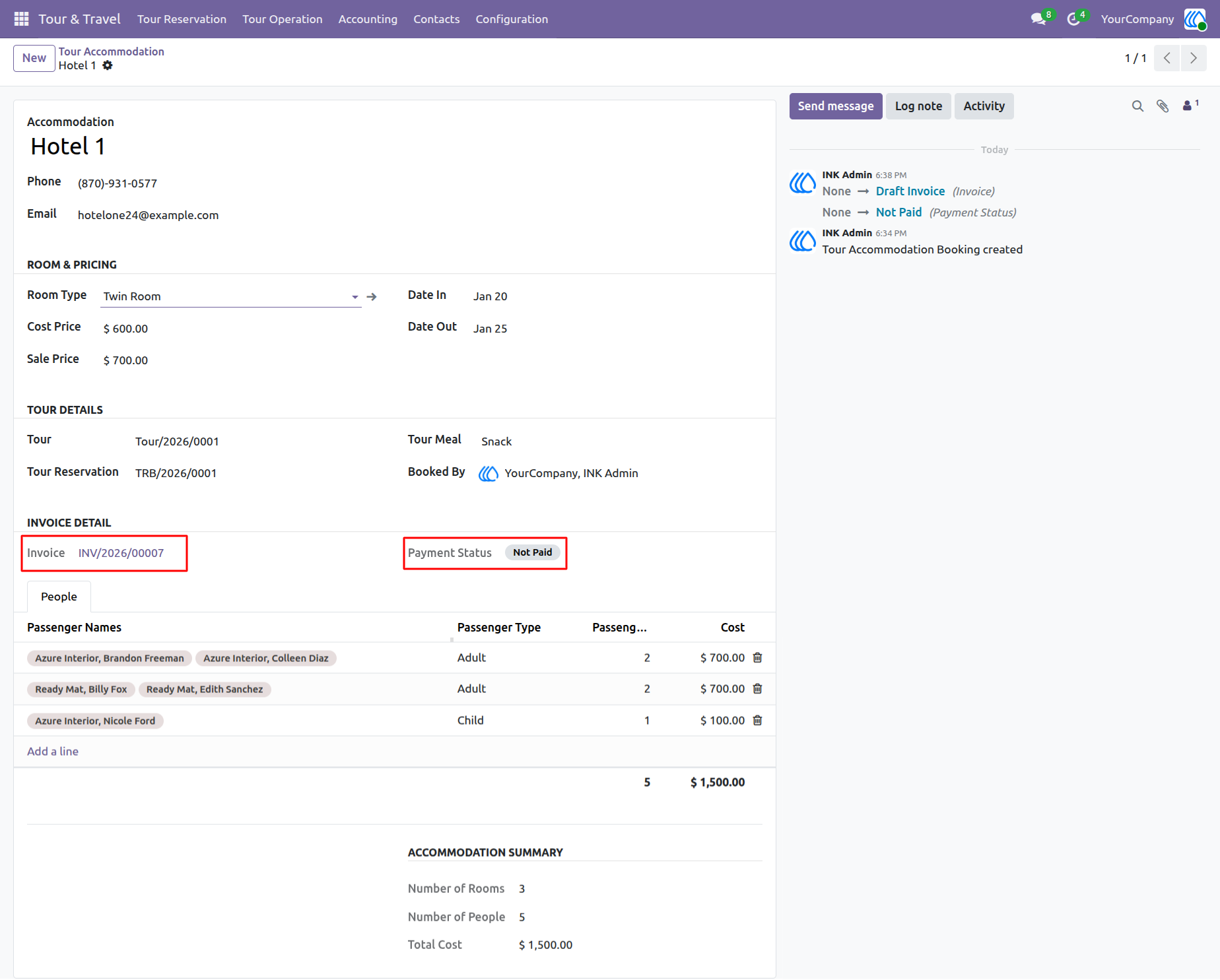
Task: Open the Tour Operation menu
Action: pyautogui.click(x=283, y=19)
